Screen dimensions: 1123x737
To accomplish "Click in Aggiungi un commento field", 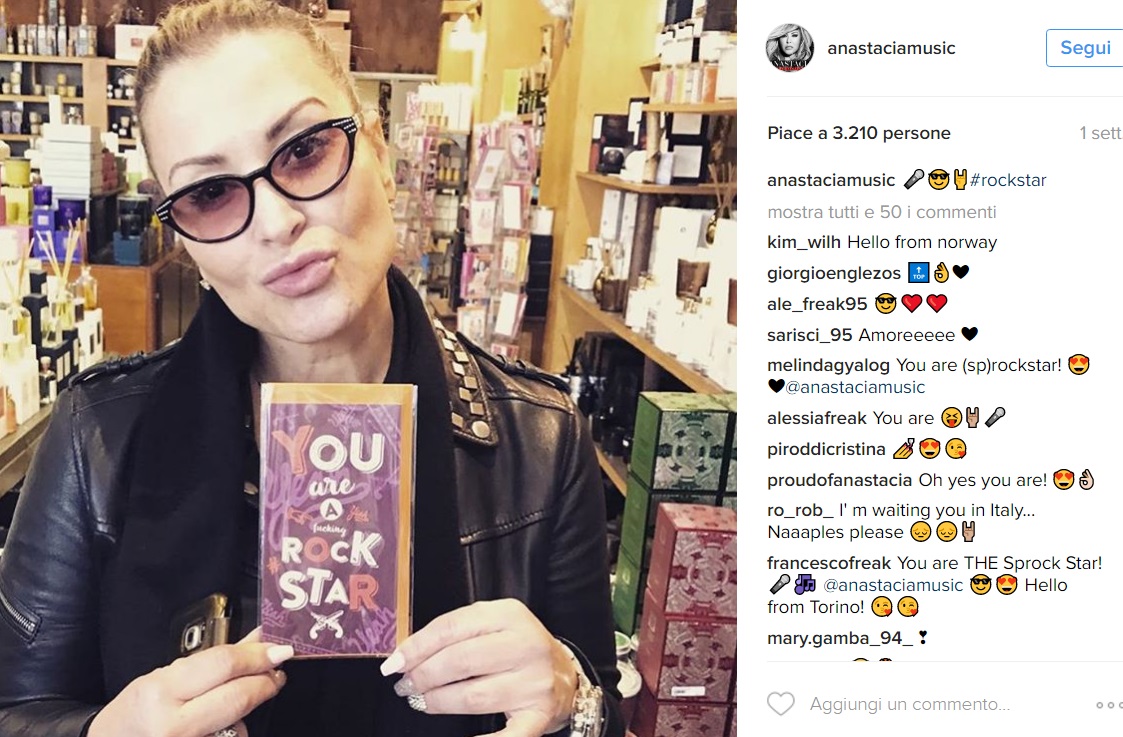I will click(910, 704).
